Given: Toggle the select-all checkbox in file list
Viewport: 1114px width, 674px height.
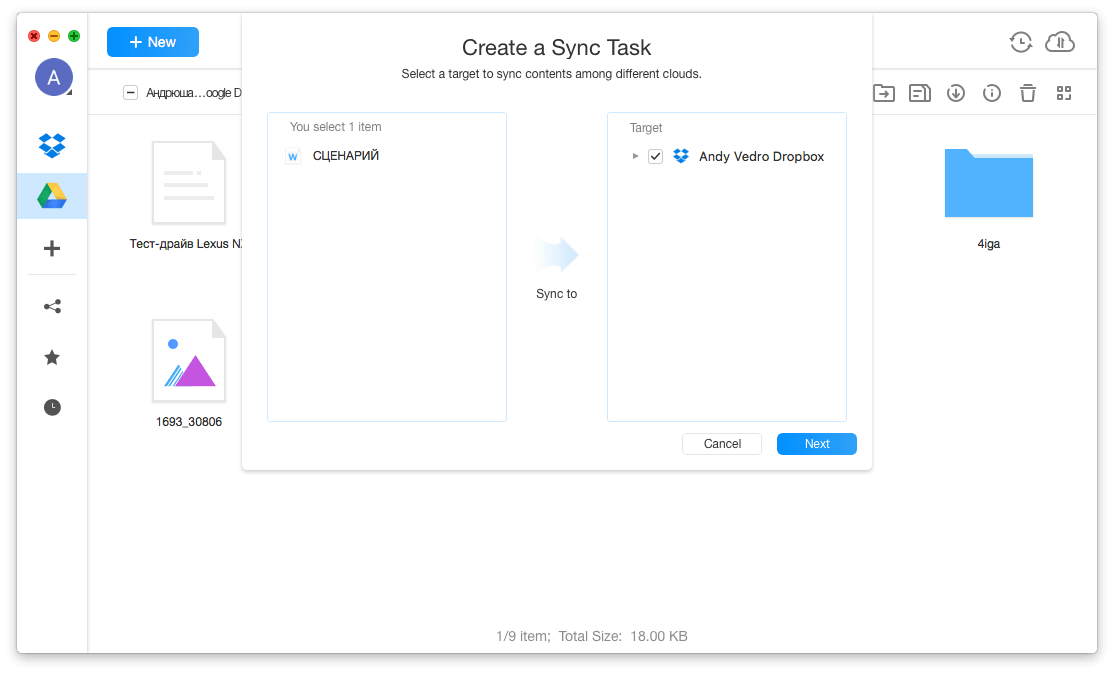Looking at the screenshot, I should tap(130, 93).
